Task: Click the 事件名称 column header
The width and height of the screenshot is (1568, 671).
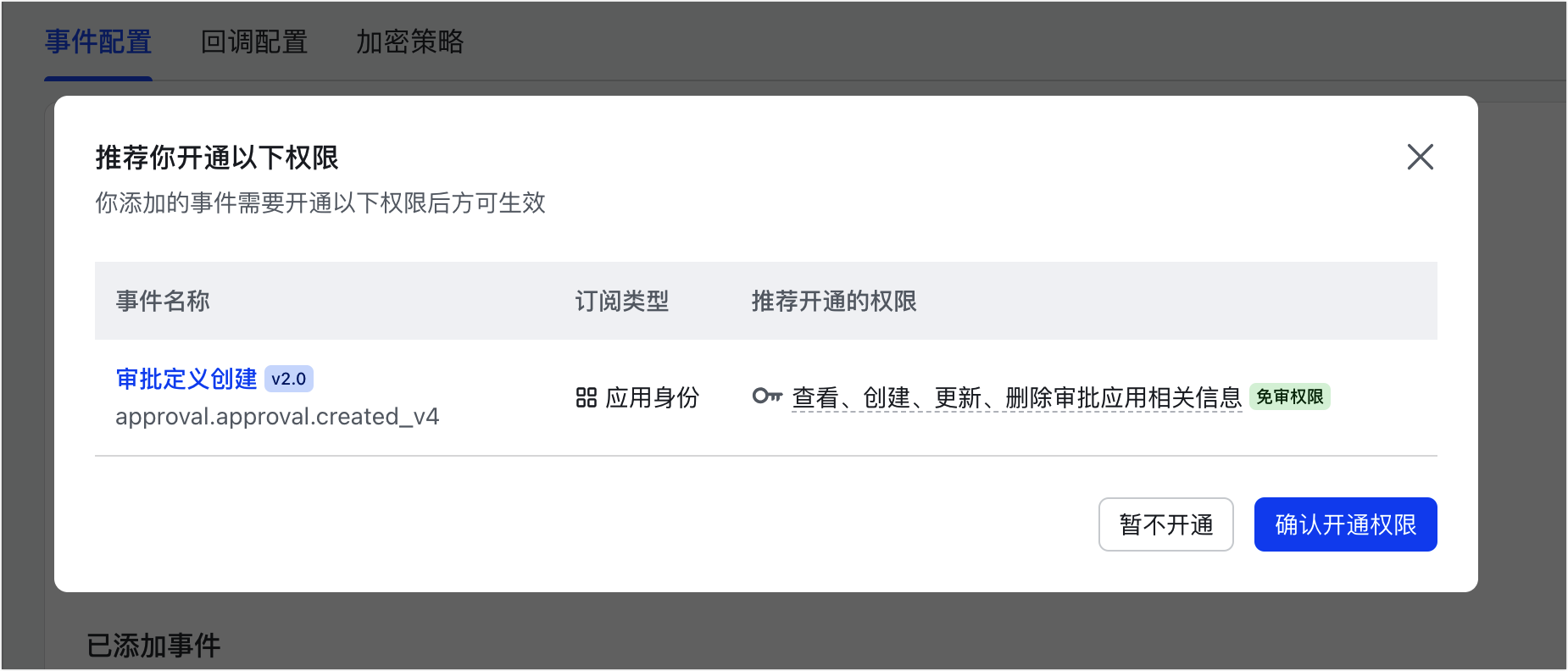Action: click(x=163, y=301)
